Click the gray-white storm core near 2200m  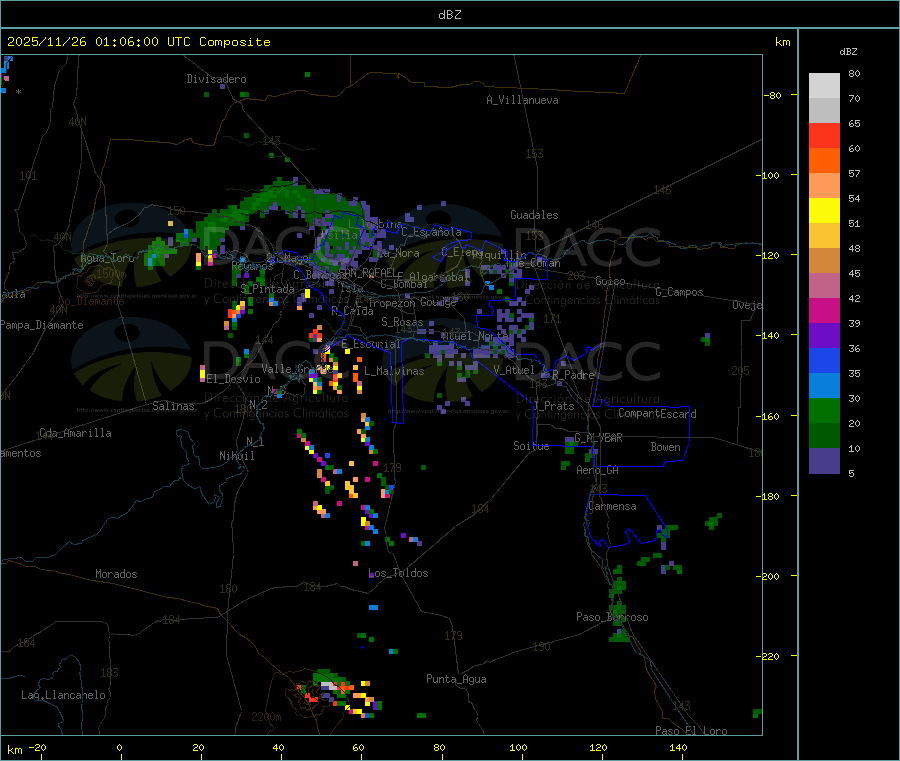(x=329, y=685)
